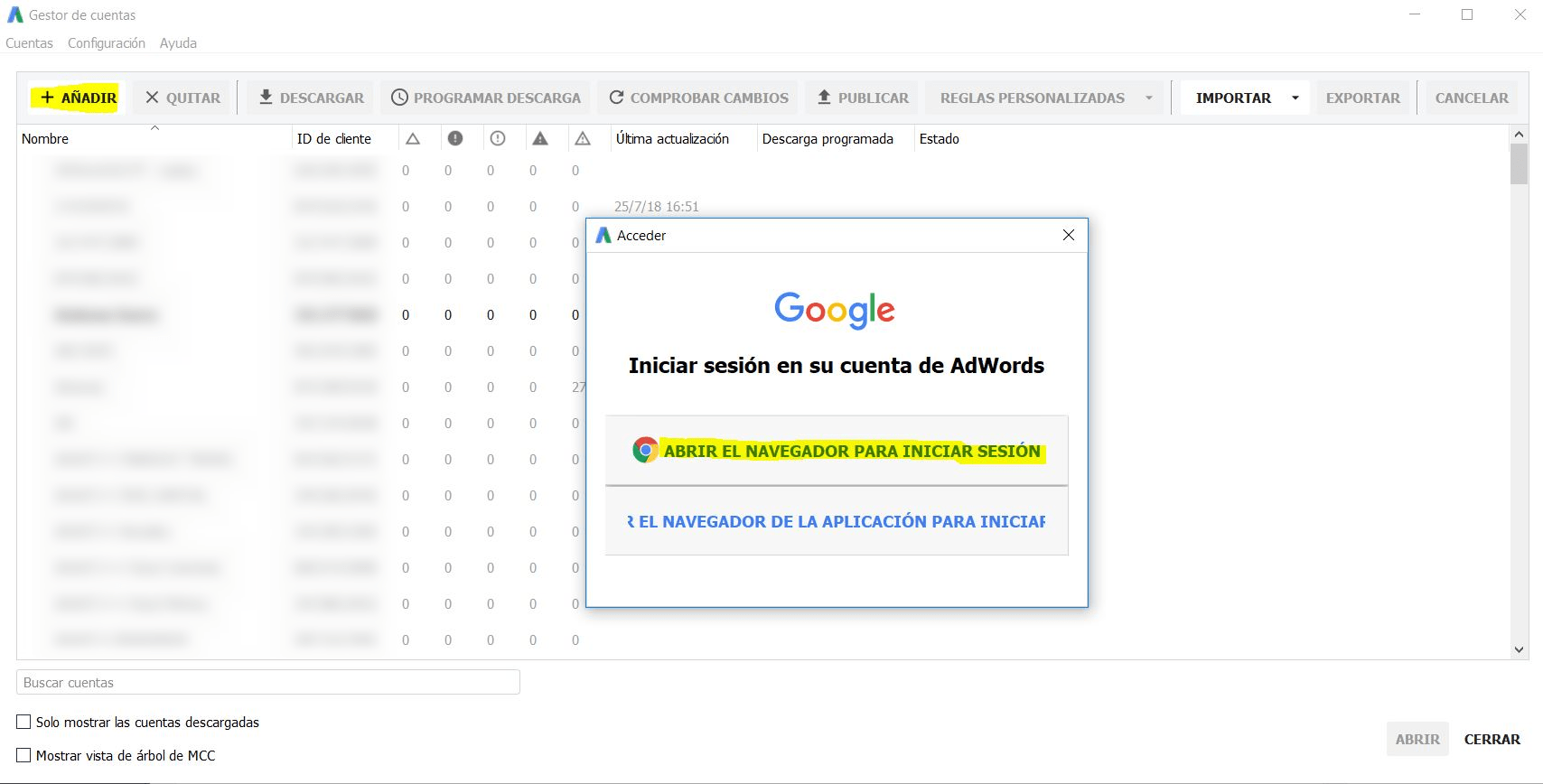1543x784 pixels.
Task: Sort by Última actualización column
Action: pos(672,139)
